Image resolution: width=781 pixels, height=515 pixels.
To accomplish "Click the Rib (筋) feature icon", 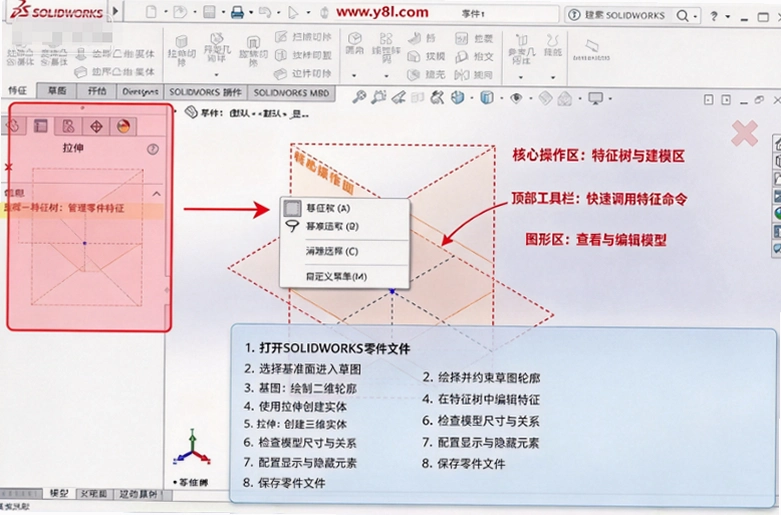I will coord(422,38).
